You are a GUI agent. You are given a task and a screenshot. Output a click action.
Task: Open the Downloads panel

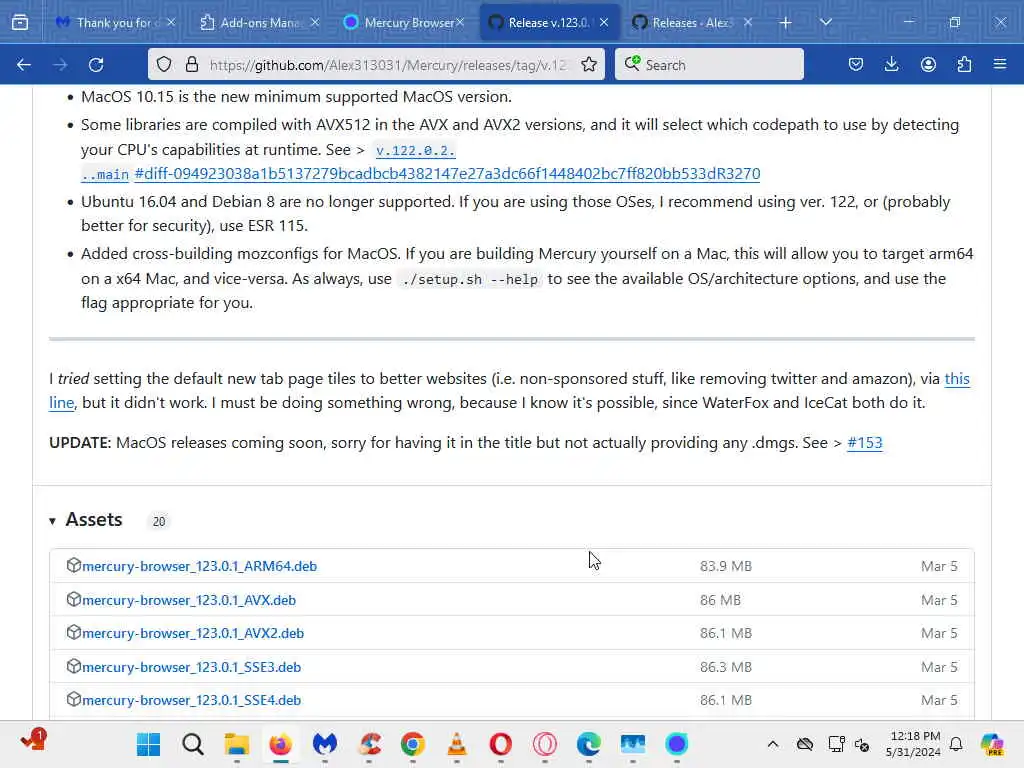tap(891, 65)
